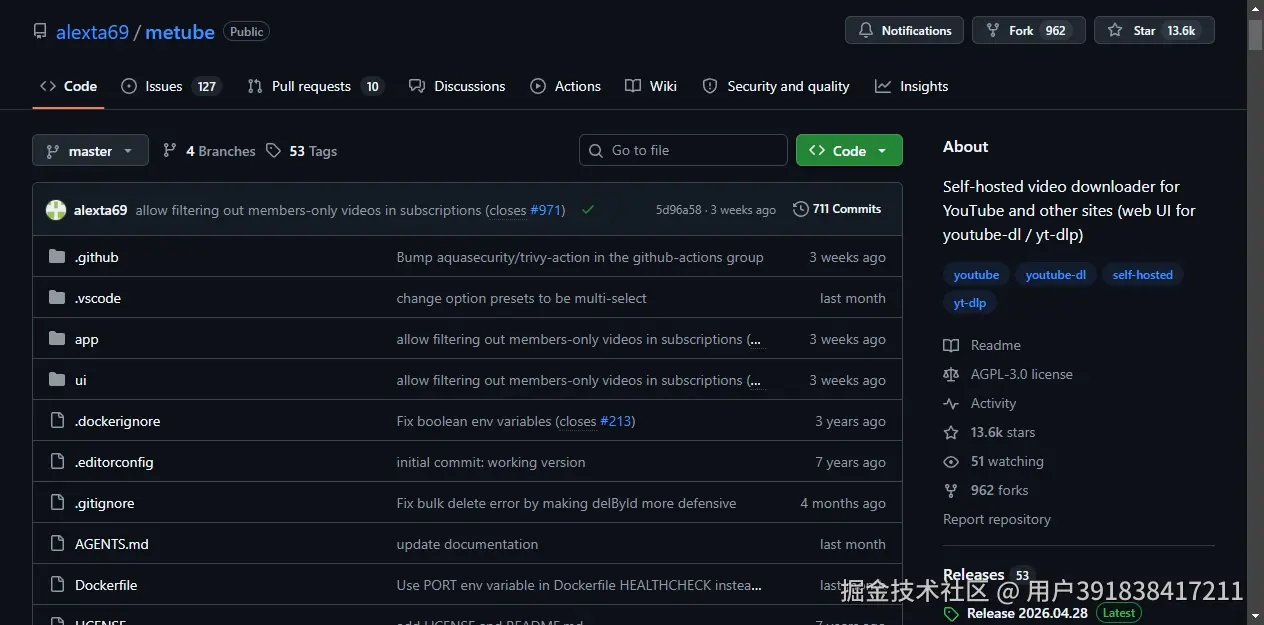
Task: Click the green commit status checkmark
Action: (x=588, y=210)
